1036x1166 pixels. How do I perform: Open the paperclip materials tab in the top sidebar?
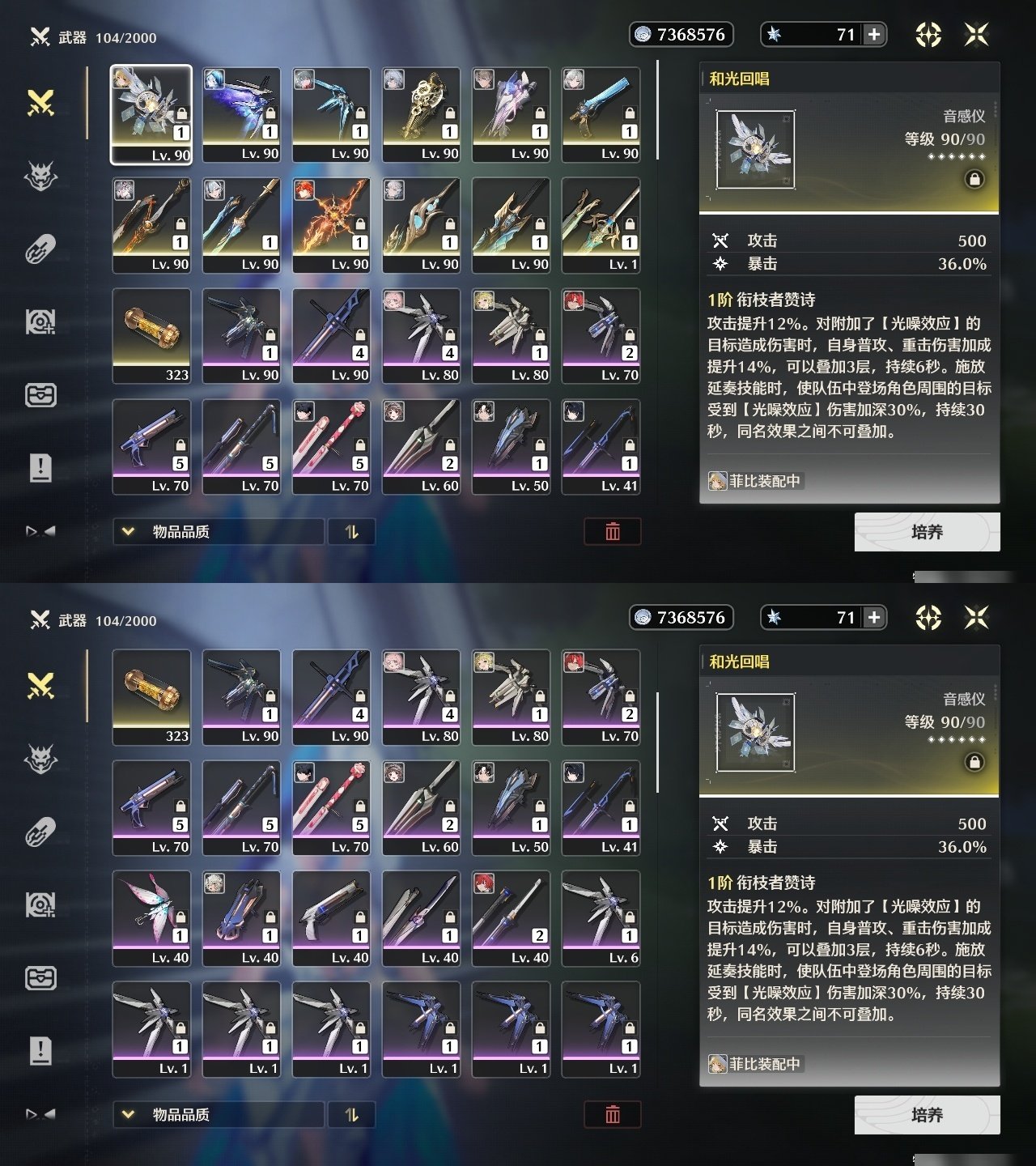[x=40, y=249]
